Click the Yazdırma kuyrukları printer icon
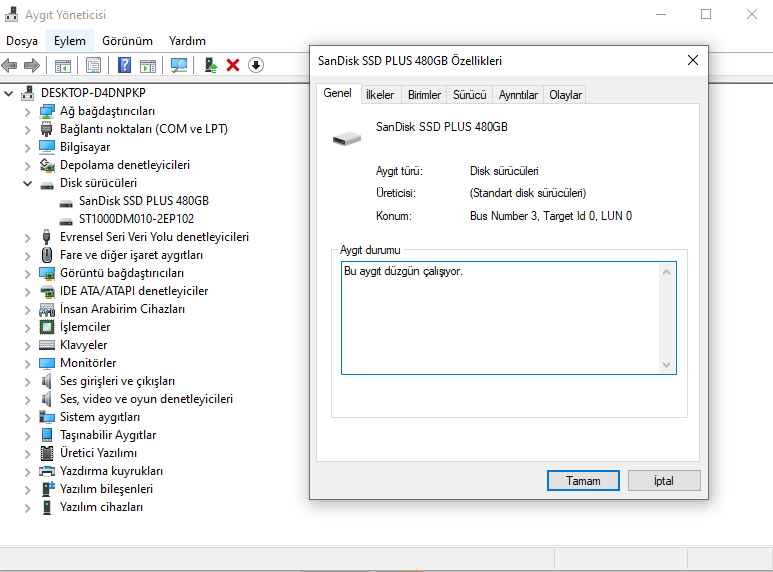 point(47,471)
